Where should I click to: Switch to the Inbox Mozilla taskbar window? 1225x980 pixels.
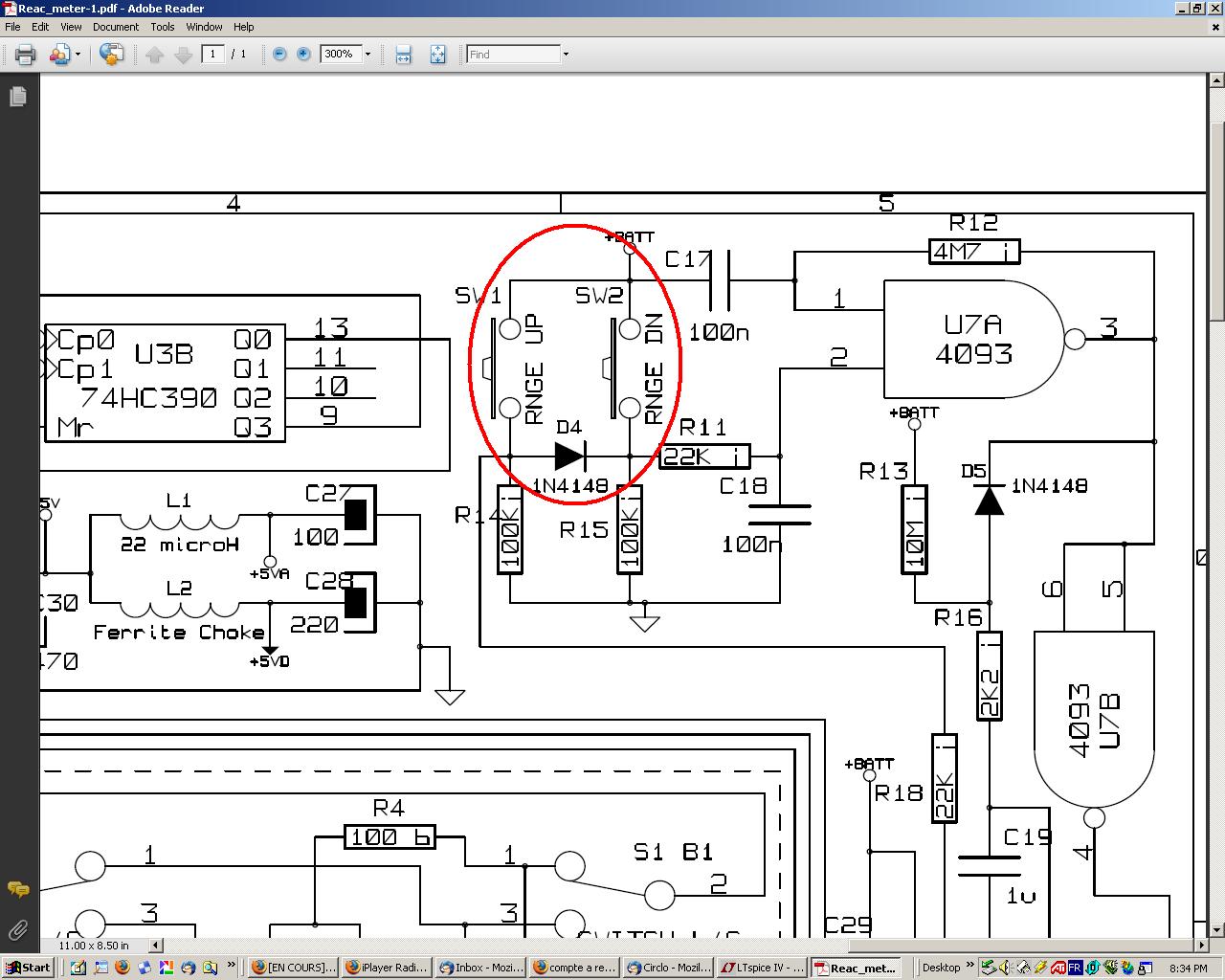480,968
